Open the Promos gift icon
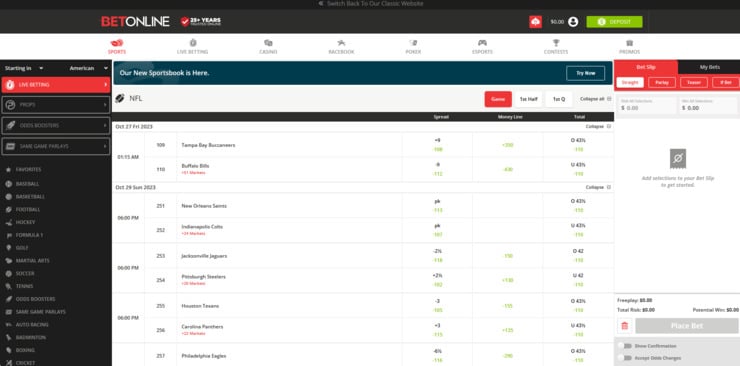The height and width of the screenshot is (366, 740). pyautogui.click(x=629, y=43)
